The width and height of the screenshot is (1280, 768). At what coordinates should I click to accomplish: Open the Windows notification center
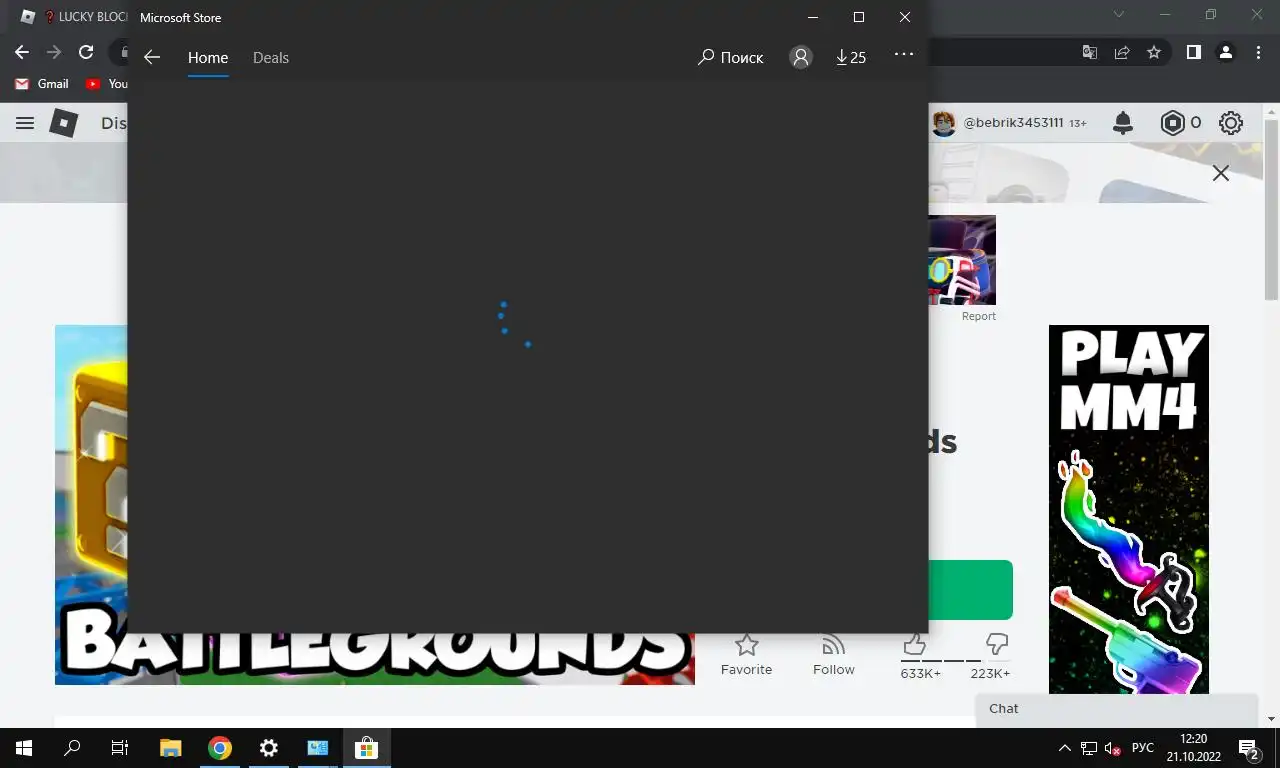click(1249, 748)
